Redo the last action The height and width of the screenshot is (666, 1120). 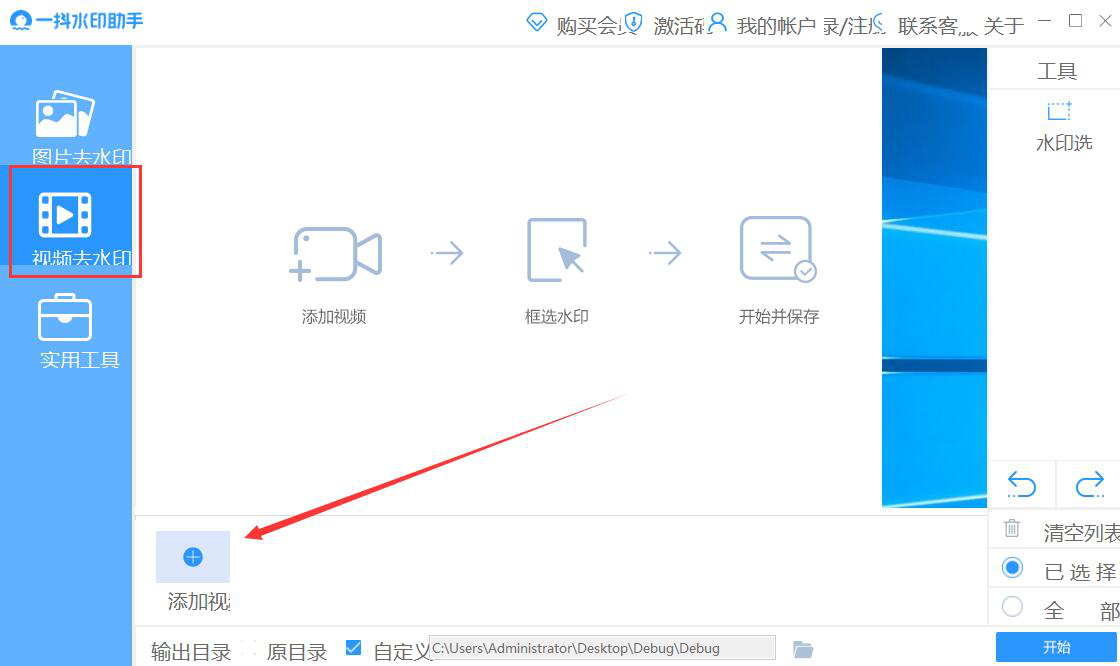click(x=1090, y=484)
